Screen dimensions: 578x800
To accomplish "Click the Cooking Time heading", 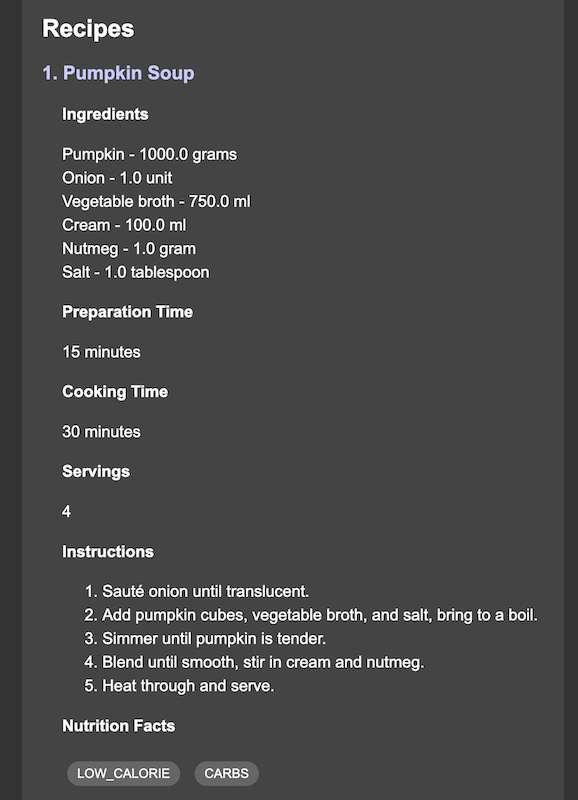I will click(115, 392).
